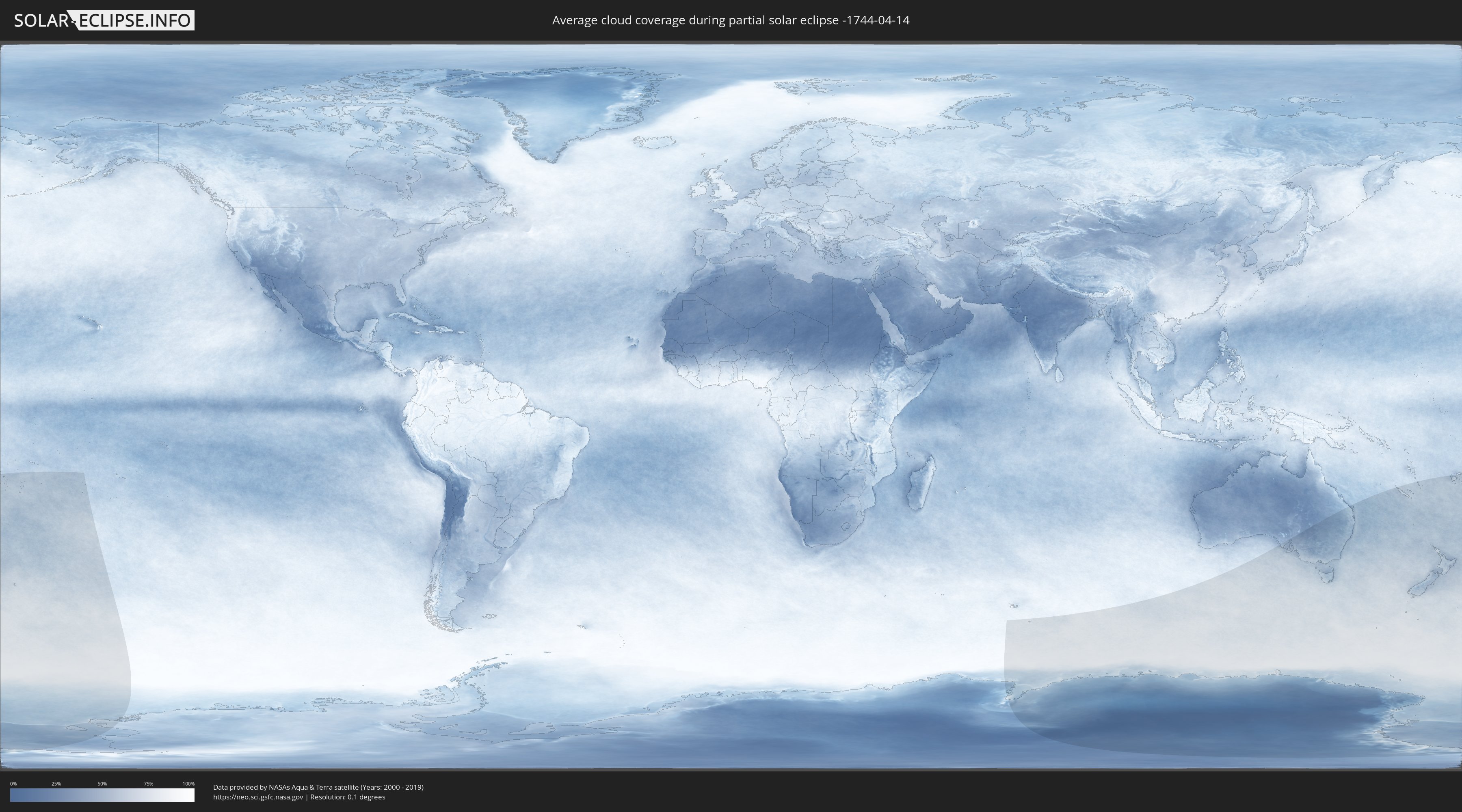Screen dimensions: 1462x812
Task: Click the NASA Aqua & Terra data credit
Action: tap(318, 787)
